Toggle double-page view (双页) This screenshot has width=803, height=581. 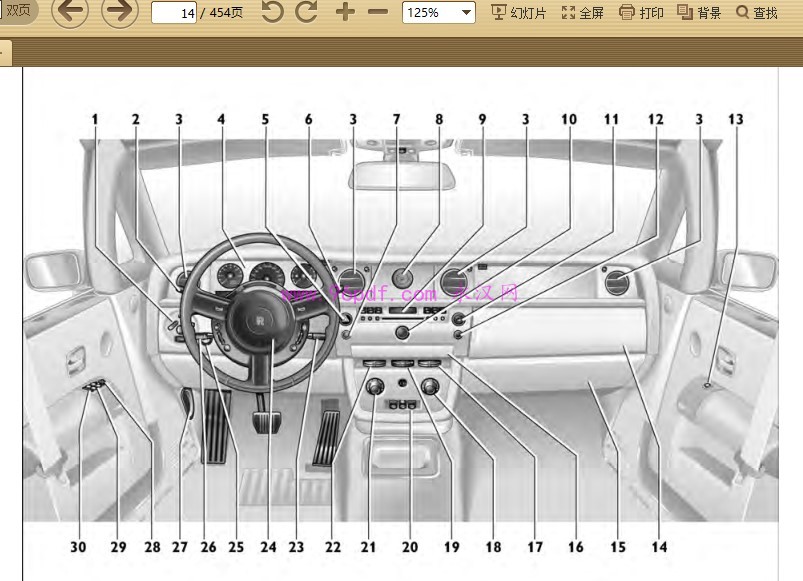click(x=17, y=10)
